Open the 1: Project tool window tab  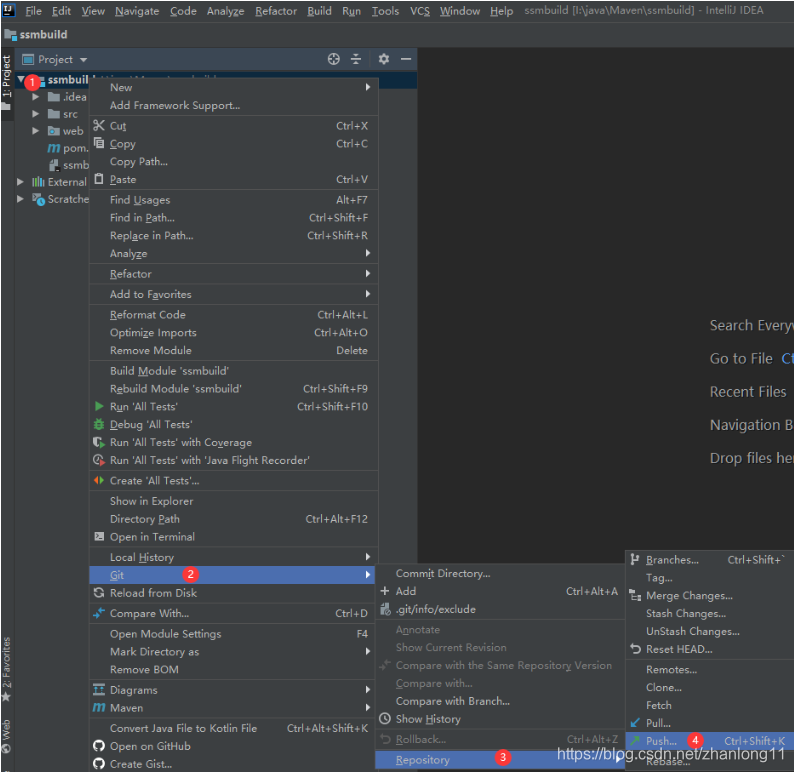7,82
